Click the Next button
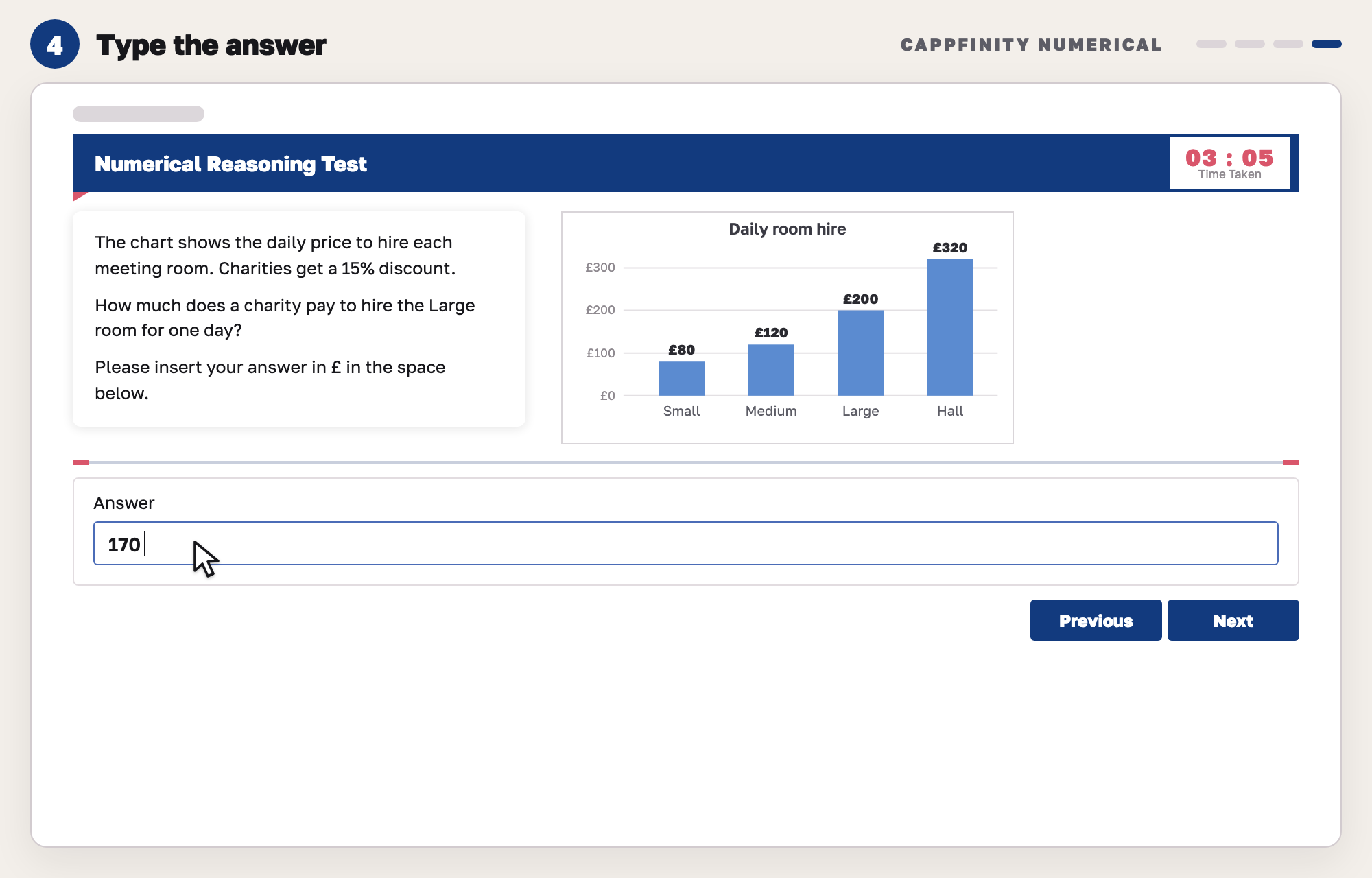Viewport: 1372px width, 878px height. coord(1233,620)
